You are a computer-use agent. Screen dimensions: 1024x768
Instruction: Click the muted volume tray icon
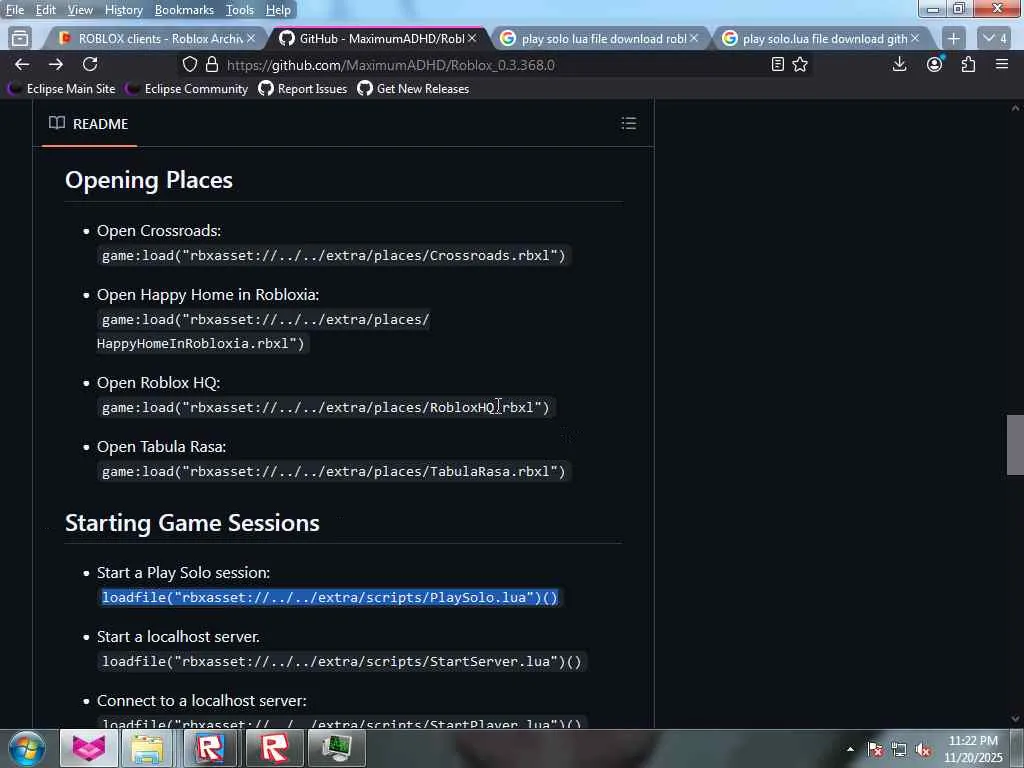923,750
